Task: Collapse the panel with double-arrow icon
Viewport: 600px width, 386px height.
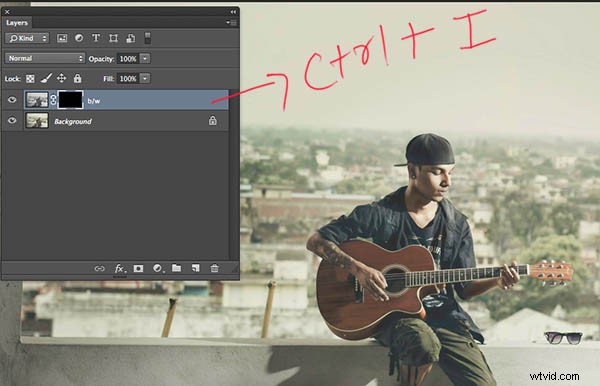Action: point(233,12)
